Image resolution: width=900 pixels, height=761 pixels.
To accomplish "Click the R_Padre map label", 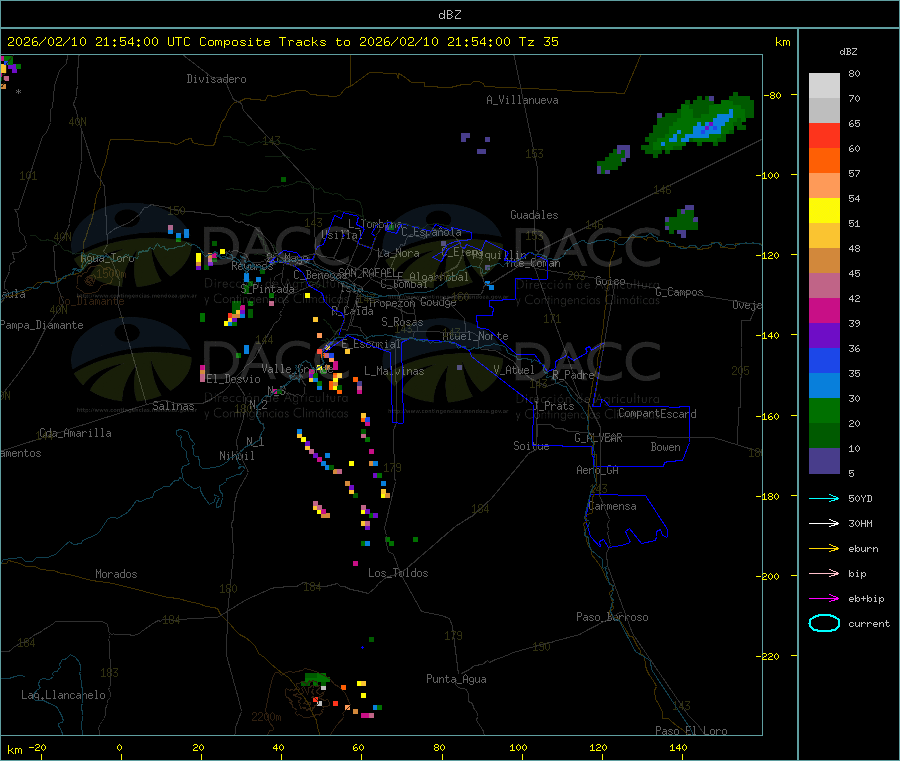I will (573, 375).
